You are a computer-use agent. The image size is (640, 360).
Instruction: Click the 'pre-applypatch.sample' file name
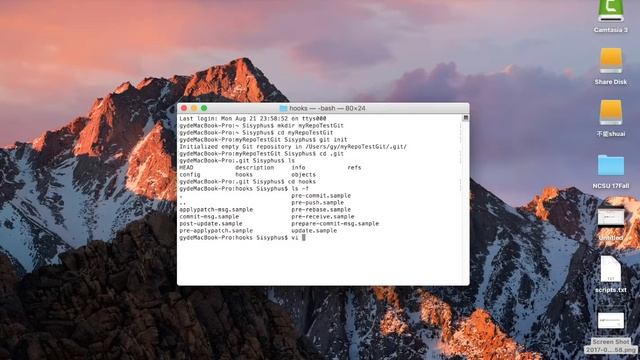click(216, 231)
